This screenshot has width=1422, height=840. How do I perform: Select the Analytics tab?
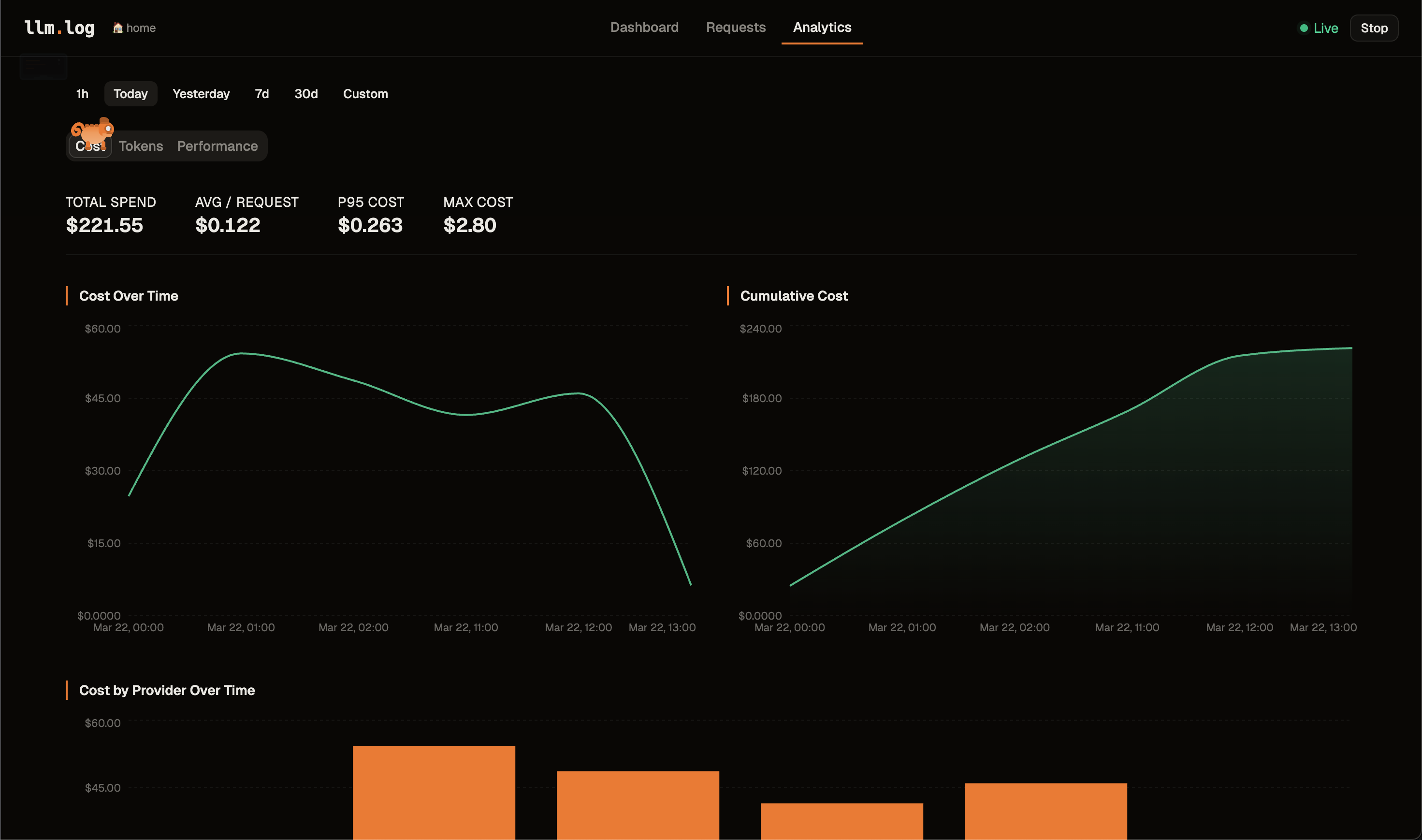coord(822,27)
